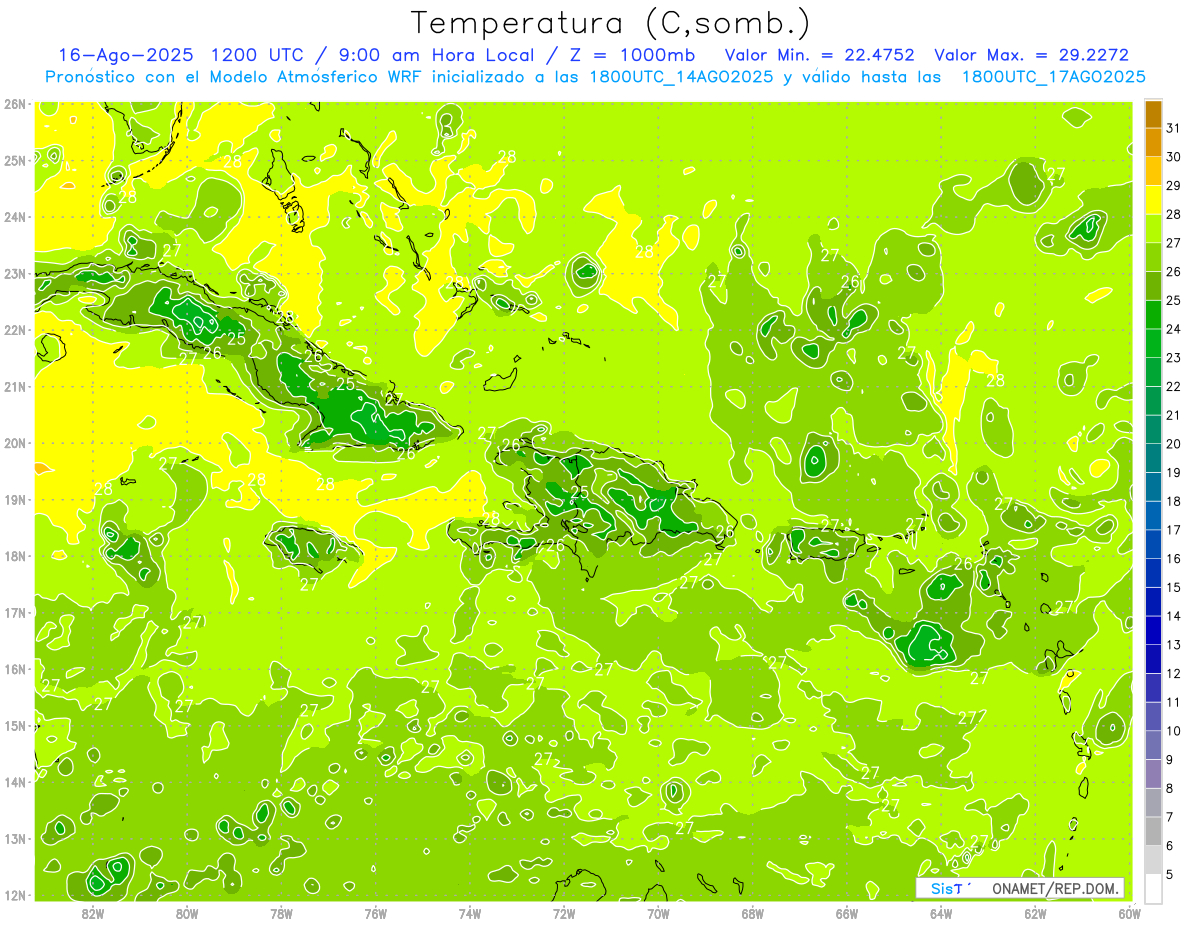Click the "68W" longitude axis label
1200x927 pixels.
pyautogui.click(x=752, y=912)
